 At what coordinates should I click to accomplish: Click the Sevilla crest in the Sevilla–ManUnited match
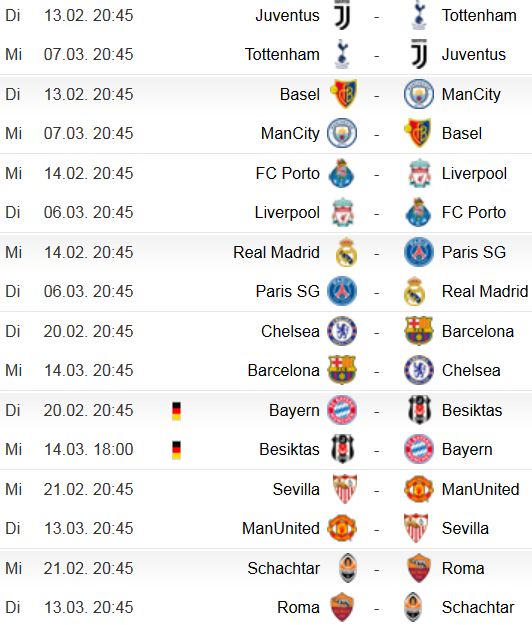point(345,489)
